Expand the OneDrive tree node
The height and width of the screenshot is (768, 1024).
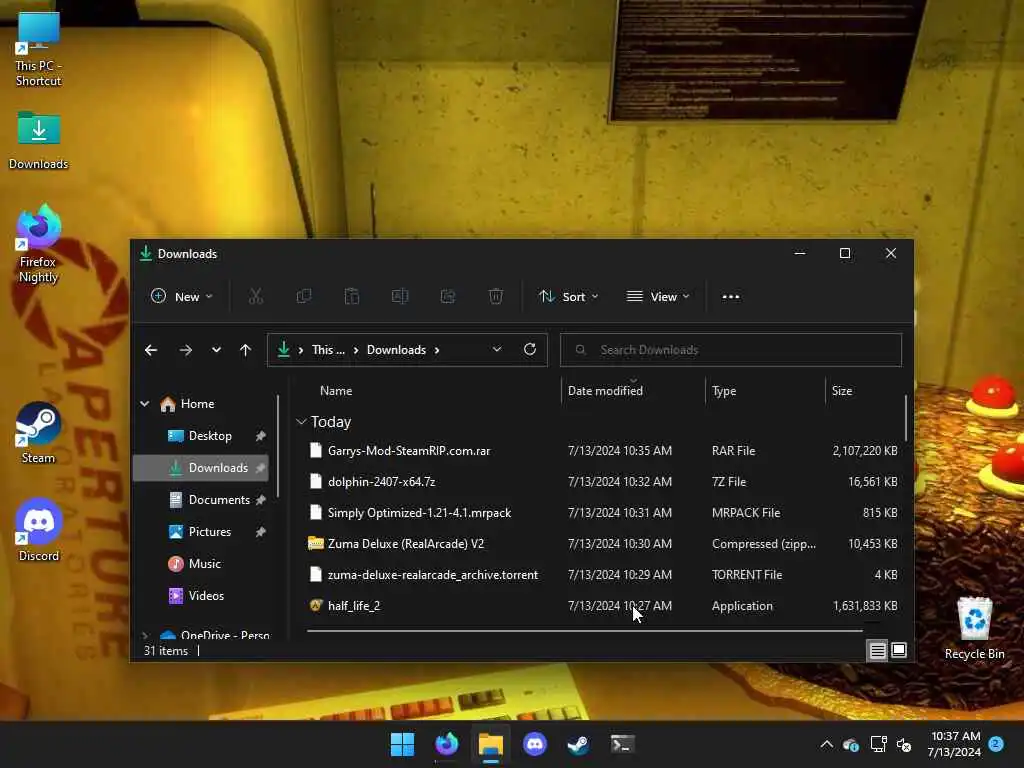(145, 635)
